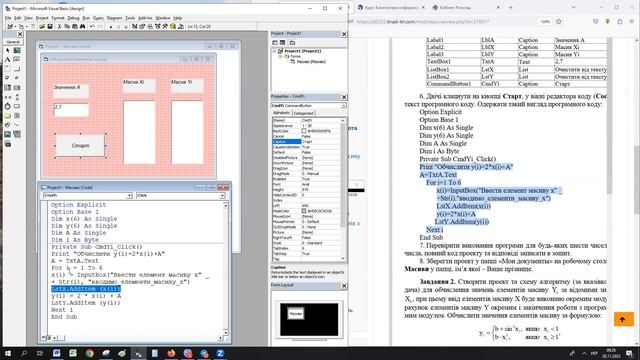The height and width of the screenshot is (360, 640).
Task: Select the DriveListBox control in the toolbox
Action: 17,106
